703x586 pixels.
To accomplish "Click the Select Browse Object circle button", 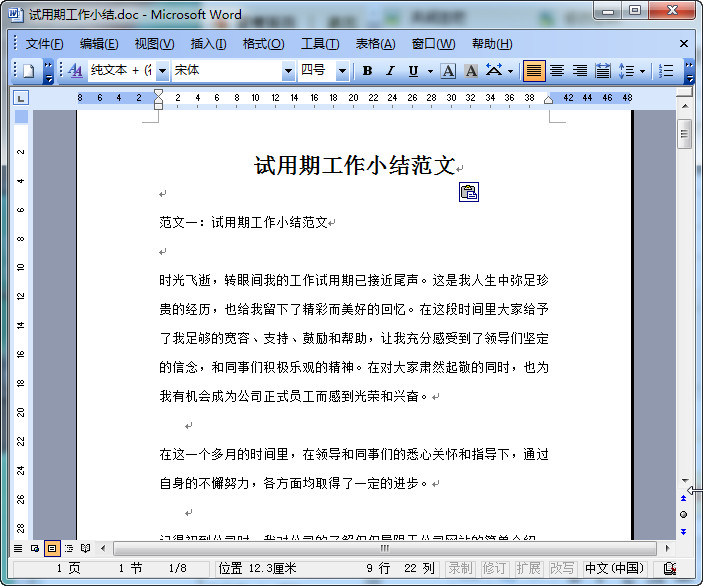I will 684,515.
